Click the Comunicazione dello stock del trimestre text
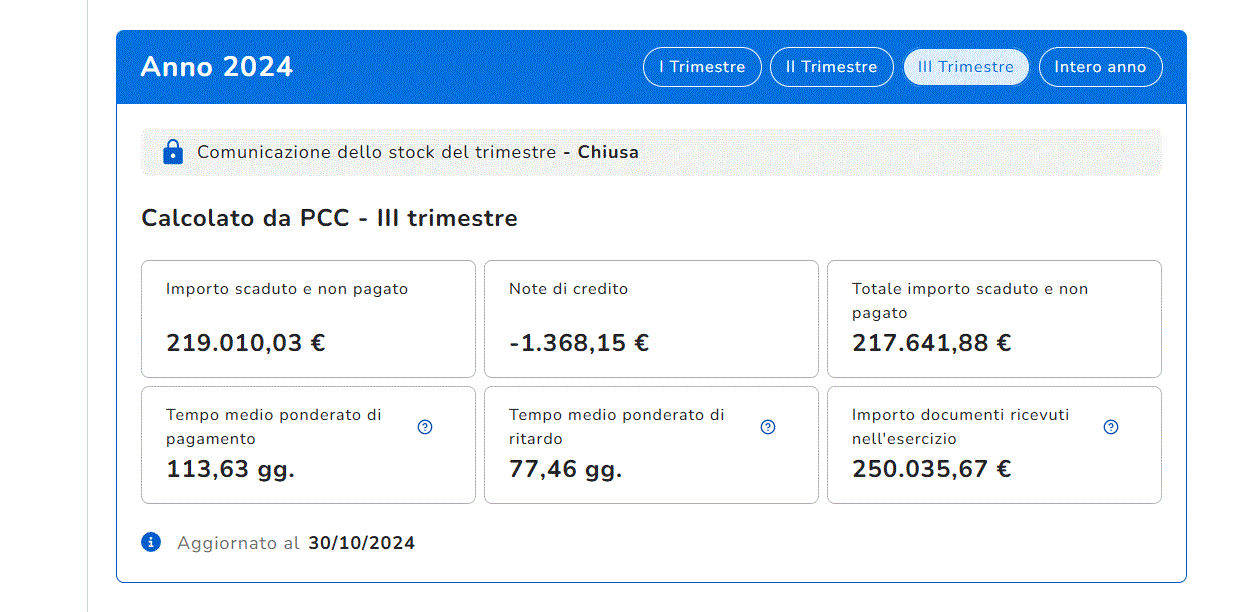This screenshot has height=612, width=1237. (376, 153)
